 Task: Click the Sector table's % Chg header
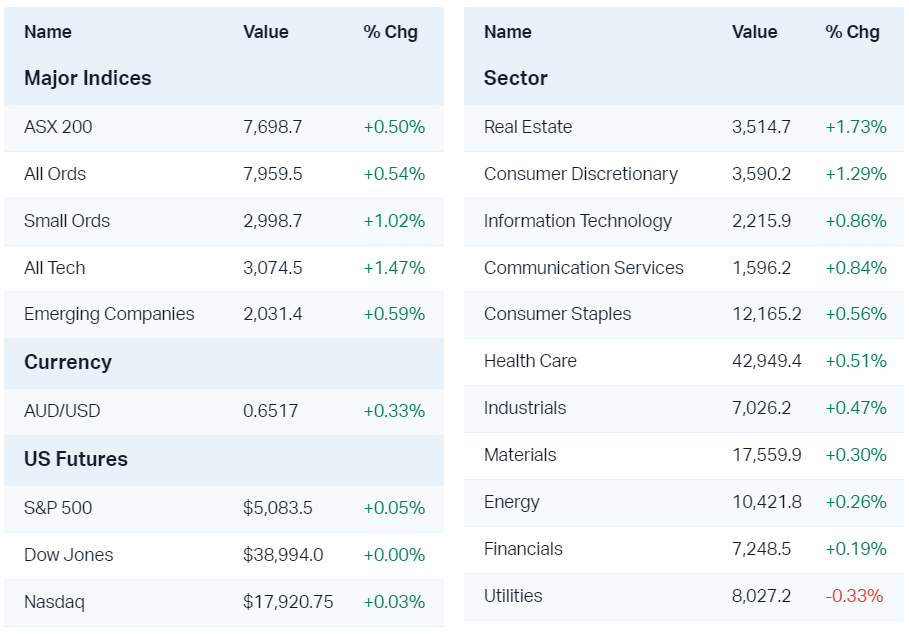tap(852, 32)
